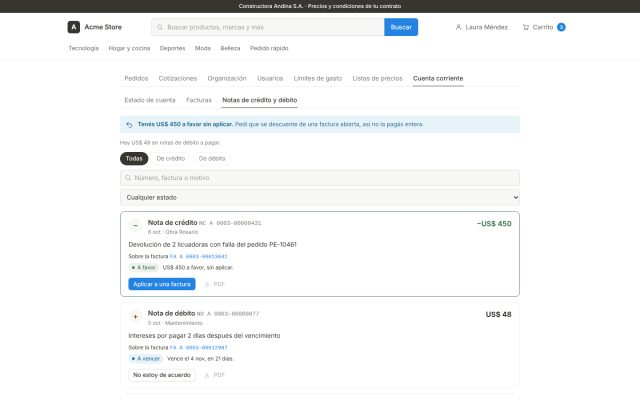Open the Belleza category

pyautogui.click(x=230, y=48)
